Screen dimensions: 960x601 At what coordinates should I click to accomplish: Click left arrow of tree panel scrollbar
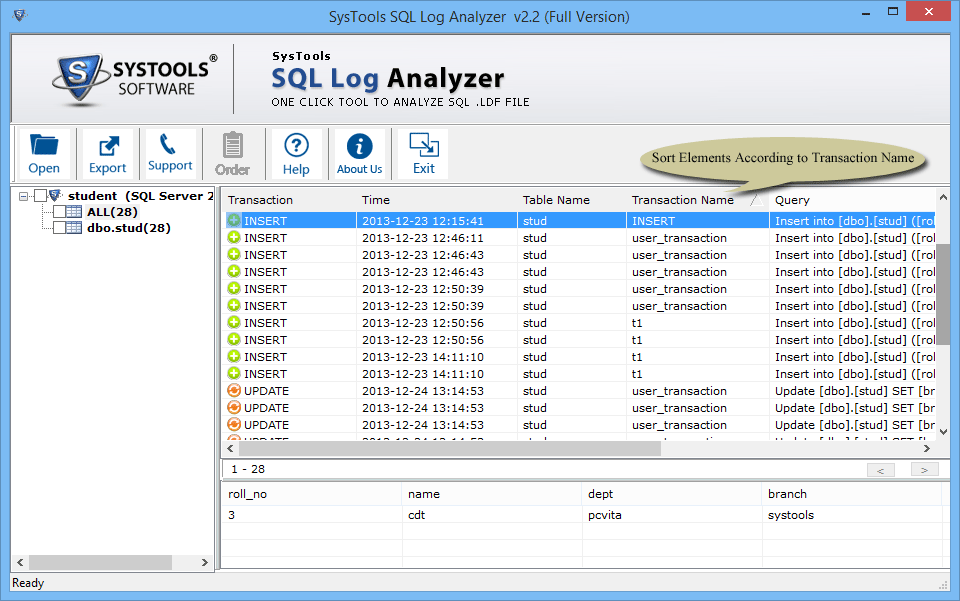[x=20, y=562]
